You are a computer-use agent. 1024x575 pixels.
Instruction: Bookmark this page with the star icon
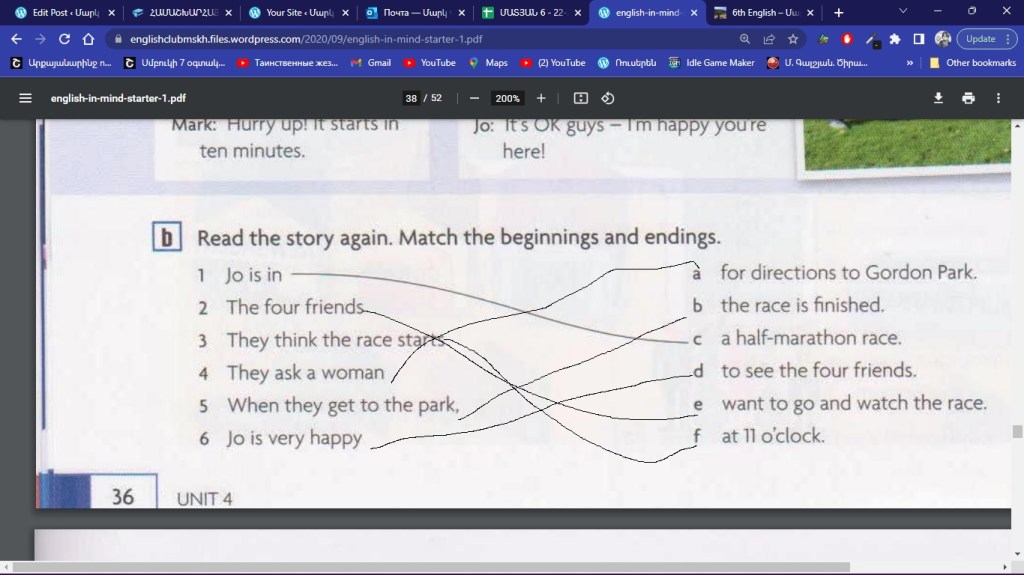(793, 39)
